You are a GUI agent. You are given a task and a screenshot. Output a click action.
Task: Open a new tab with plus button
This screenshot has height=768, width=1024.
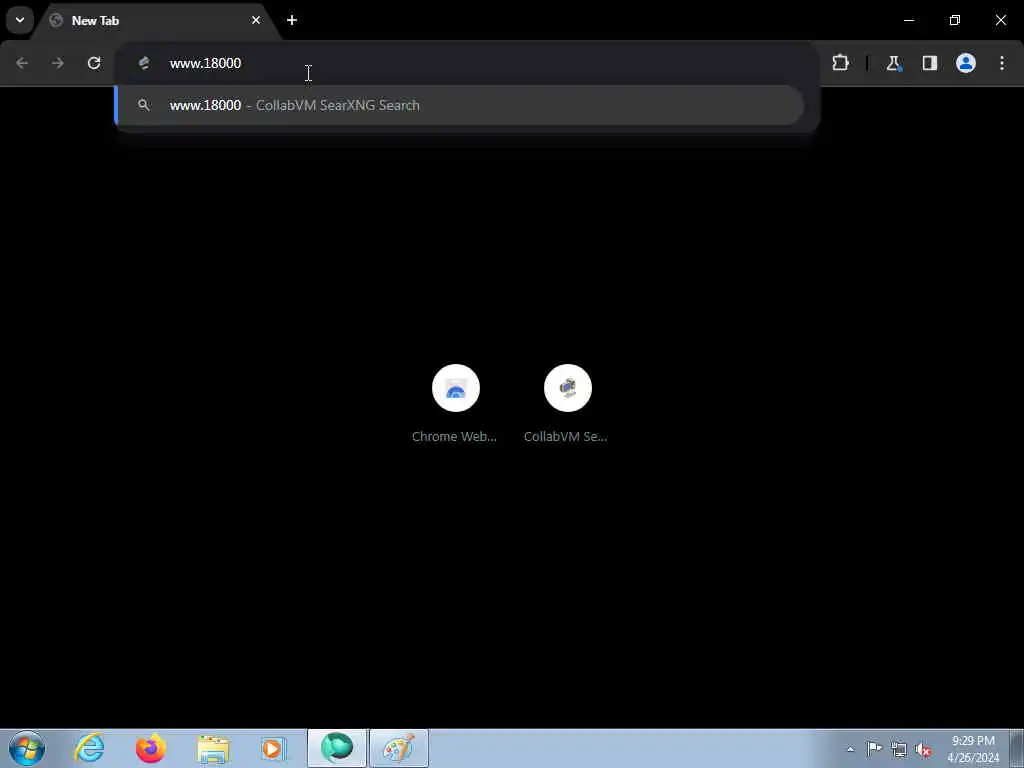292,20
